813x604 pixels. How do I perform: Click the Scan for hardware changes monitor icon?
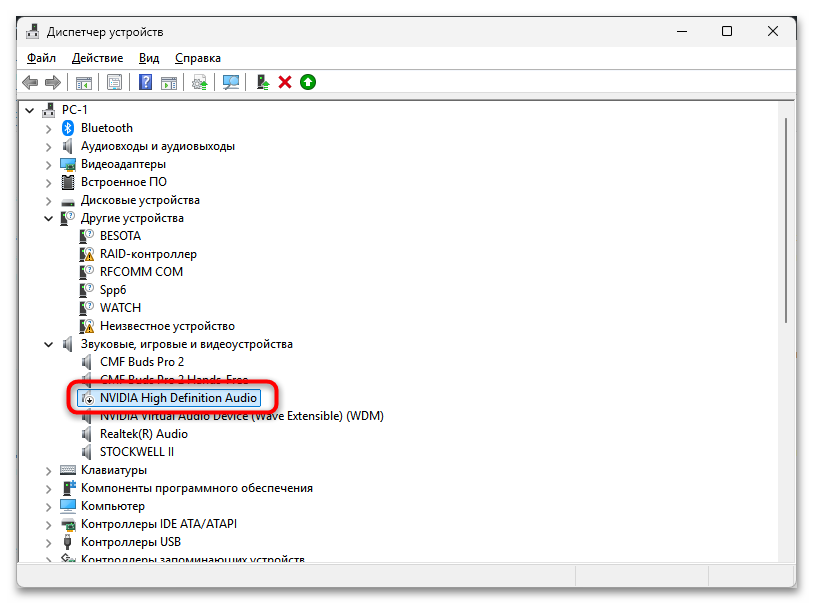[x=231, y=82]
